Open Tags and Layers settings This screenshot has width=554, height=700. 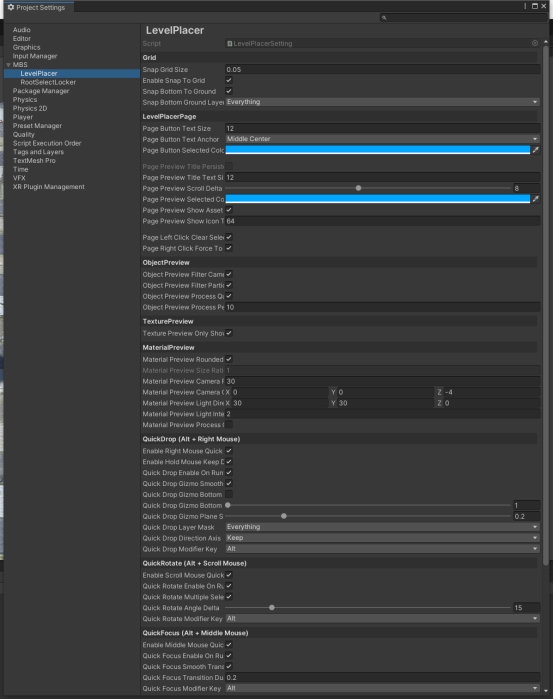pyautogui.click(x=38, y=152)
